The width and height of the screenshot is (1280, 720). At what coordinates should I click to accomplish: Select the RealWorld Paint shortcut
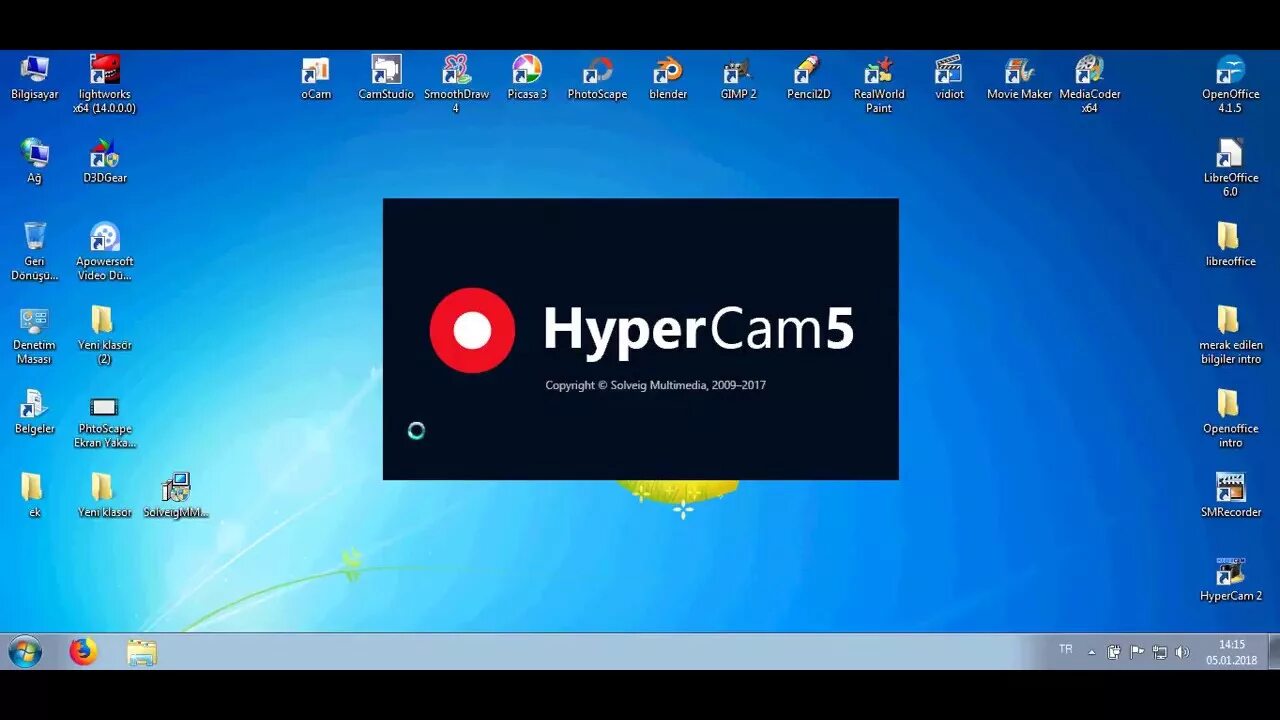click(x=879, y=85)
